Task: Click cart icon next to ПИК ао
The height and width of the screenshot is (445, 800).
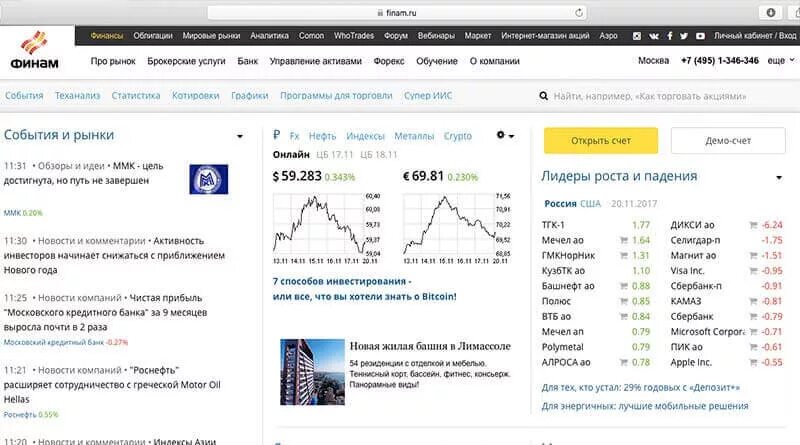Action: pos(753,347)
